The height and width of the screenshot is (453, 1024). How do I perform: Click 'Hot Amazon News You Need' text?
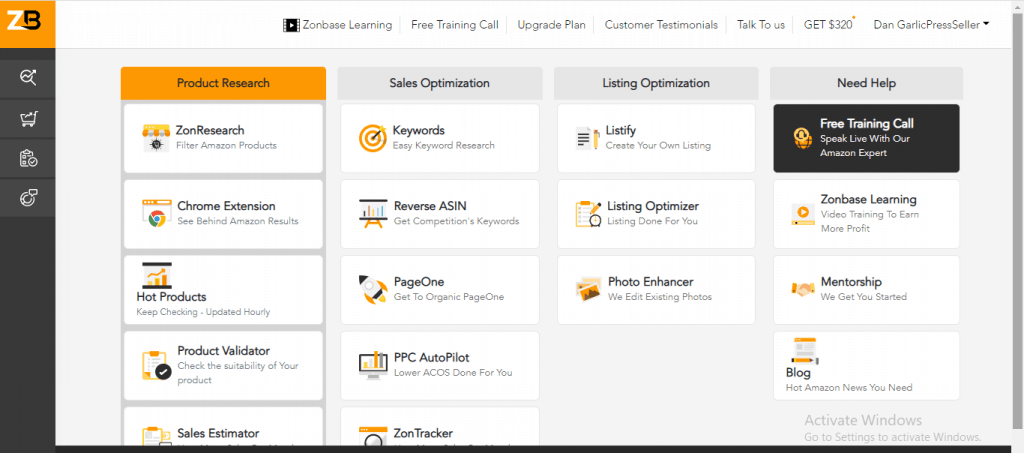pyautogui.click(x=849, y=388)
